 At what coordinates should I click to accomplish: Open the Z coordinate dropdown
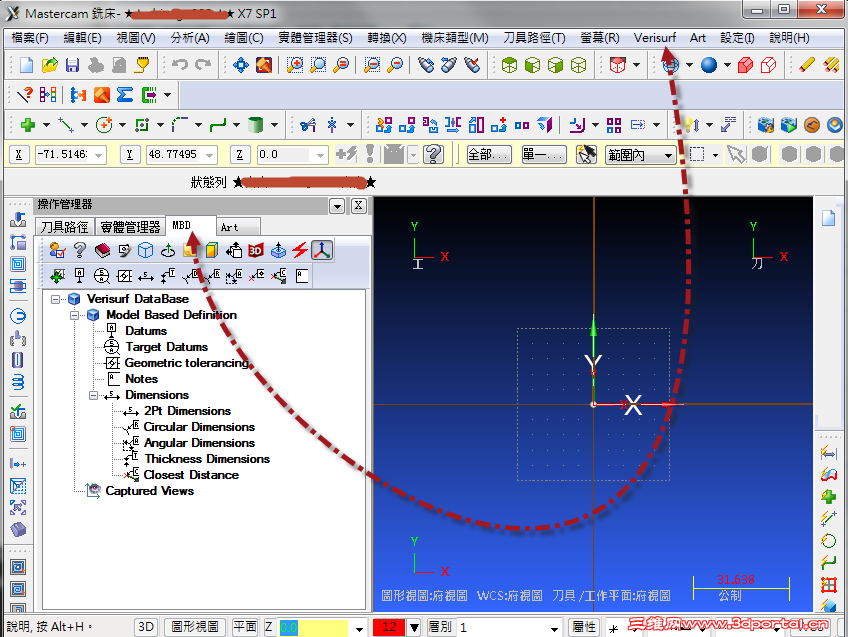coord(320,155)
